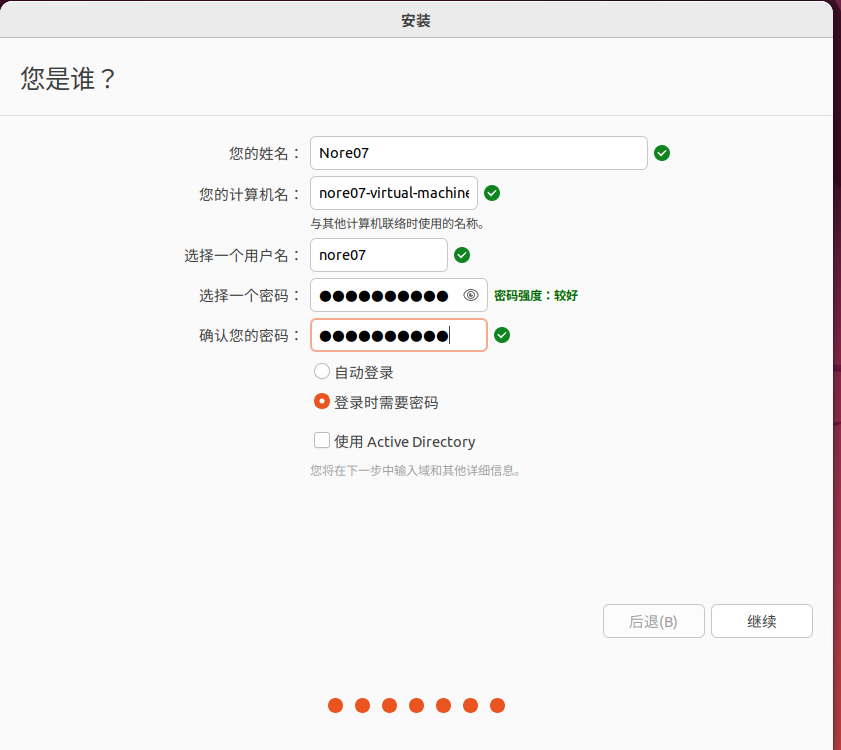Show the password using the eye icon

point(471,295)
